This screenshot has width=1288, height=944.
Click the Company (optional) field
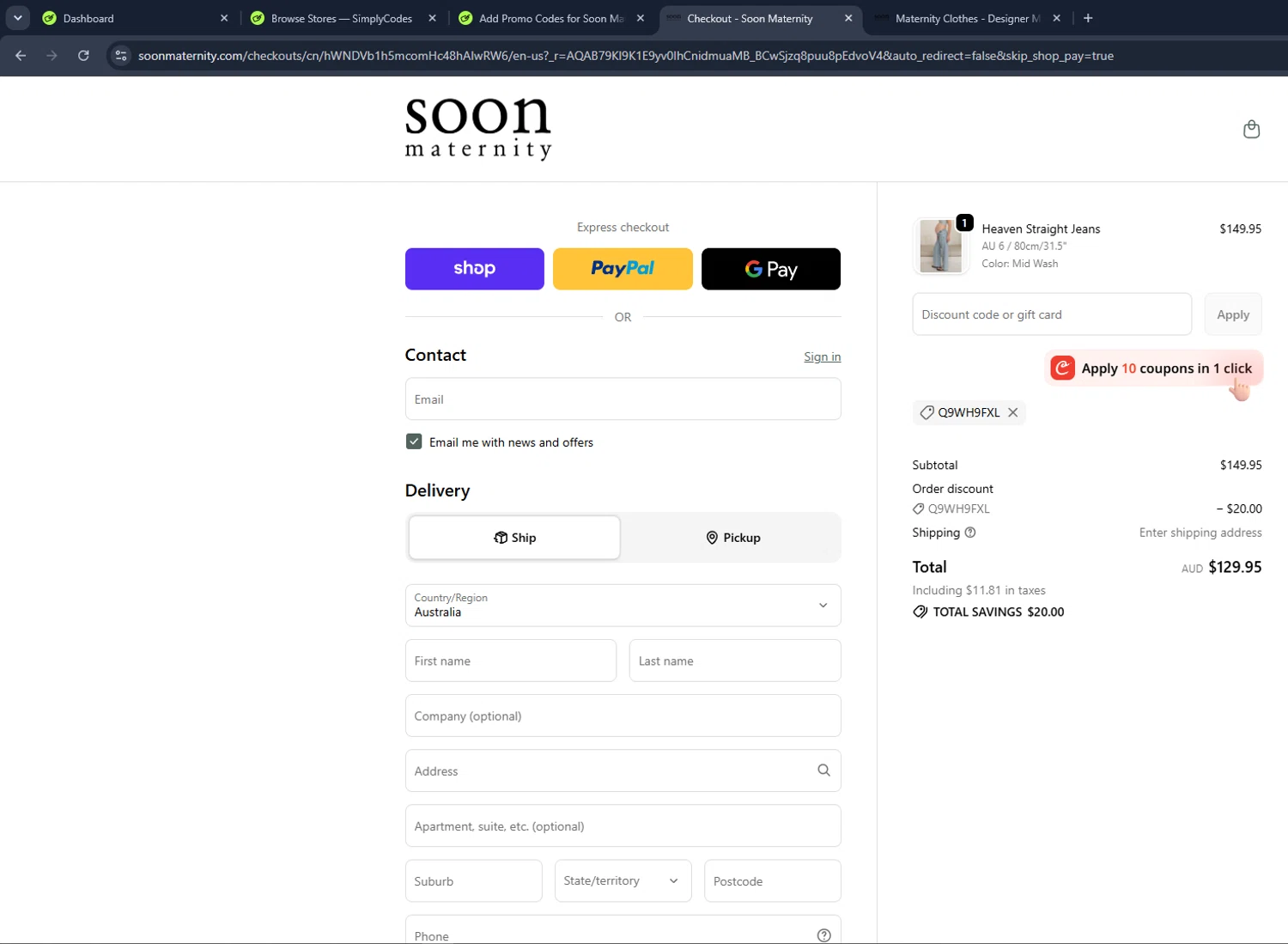point(623,716)
